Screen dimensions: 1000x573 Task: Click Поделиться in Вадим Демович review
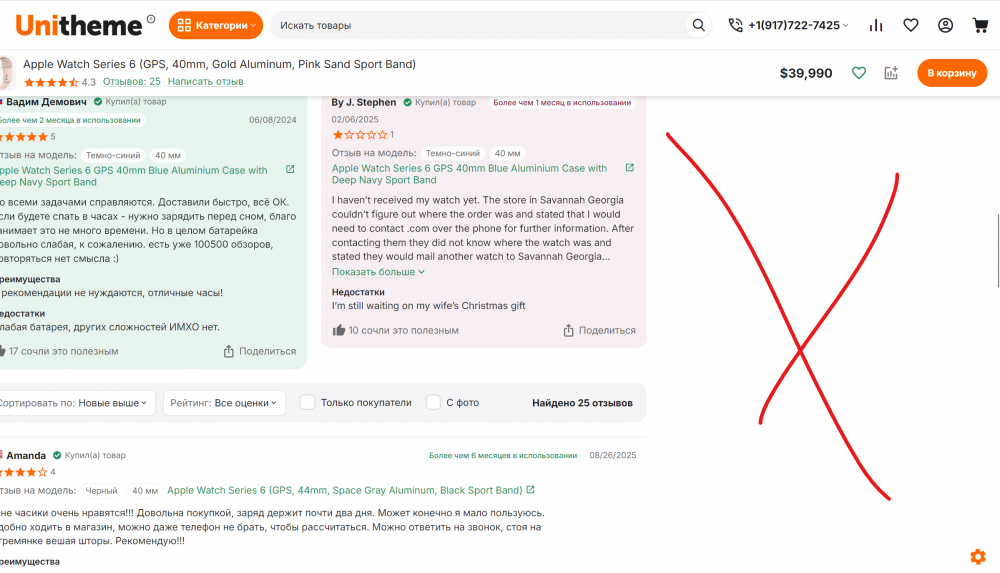pos(260,352)
